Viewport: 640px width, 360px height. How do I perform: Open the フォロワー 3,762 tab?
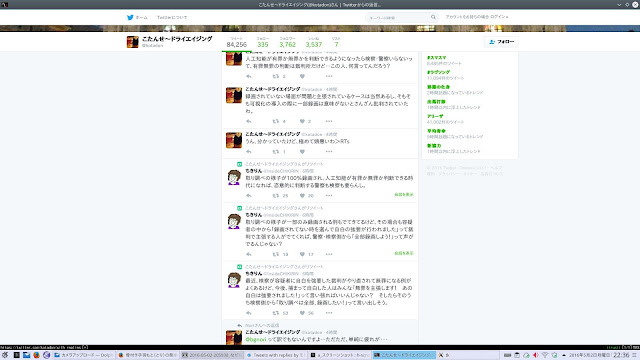[287, 42]
